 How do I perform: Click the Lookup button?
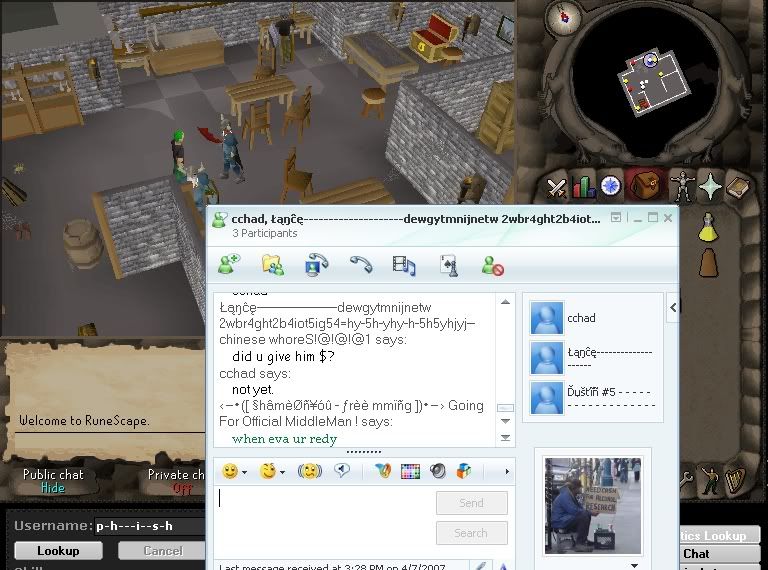point(58,550)
